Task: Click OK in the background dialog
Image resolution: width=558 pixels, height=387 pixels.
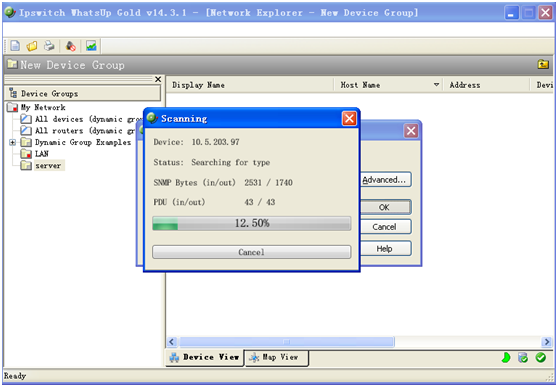Action: tap(386, 207)
